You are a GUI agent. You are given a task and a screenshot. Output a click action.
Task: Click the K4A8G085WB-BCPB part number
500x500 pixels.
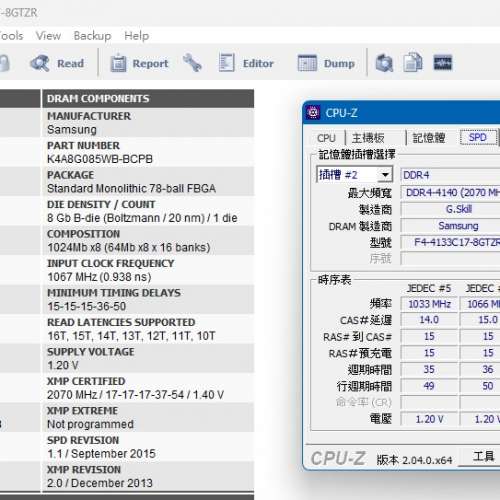coord(100,159)
